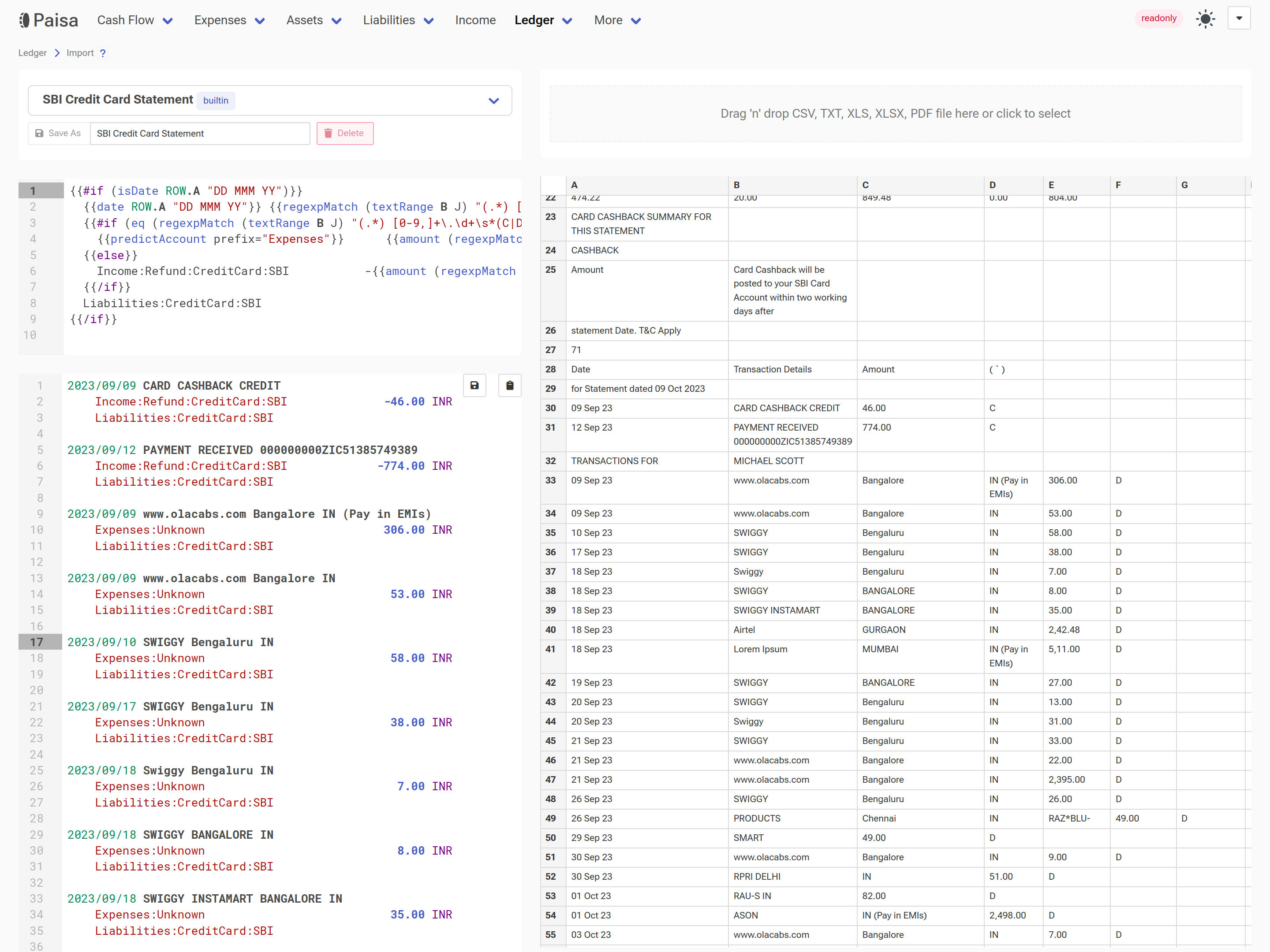Click 306.00 INR amount in output
The width and height of the screenshot is (1270, 952).
coord(418,530)
